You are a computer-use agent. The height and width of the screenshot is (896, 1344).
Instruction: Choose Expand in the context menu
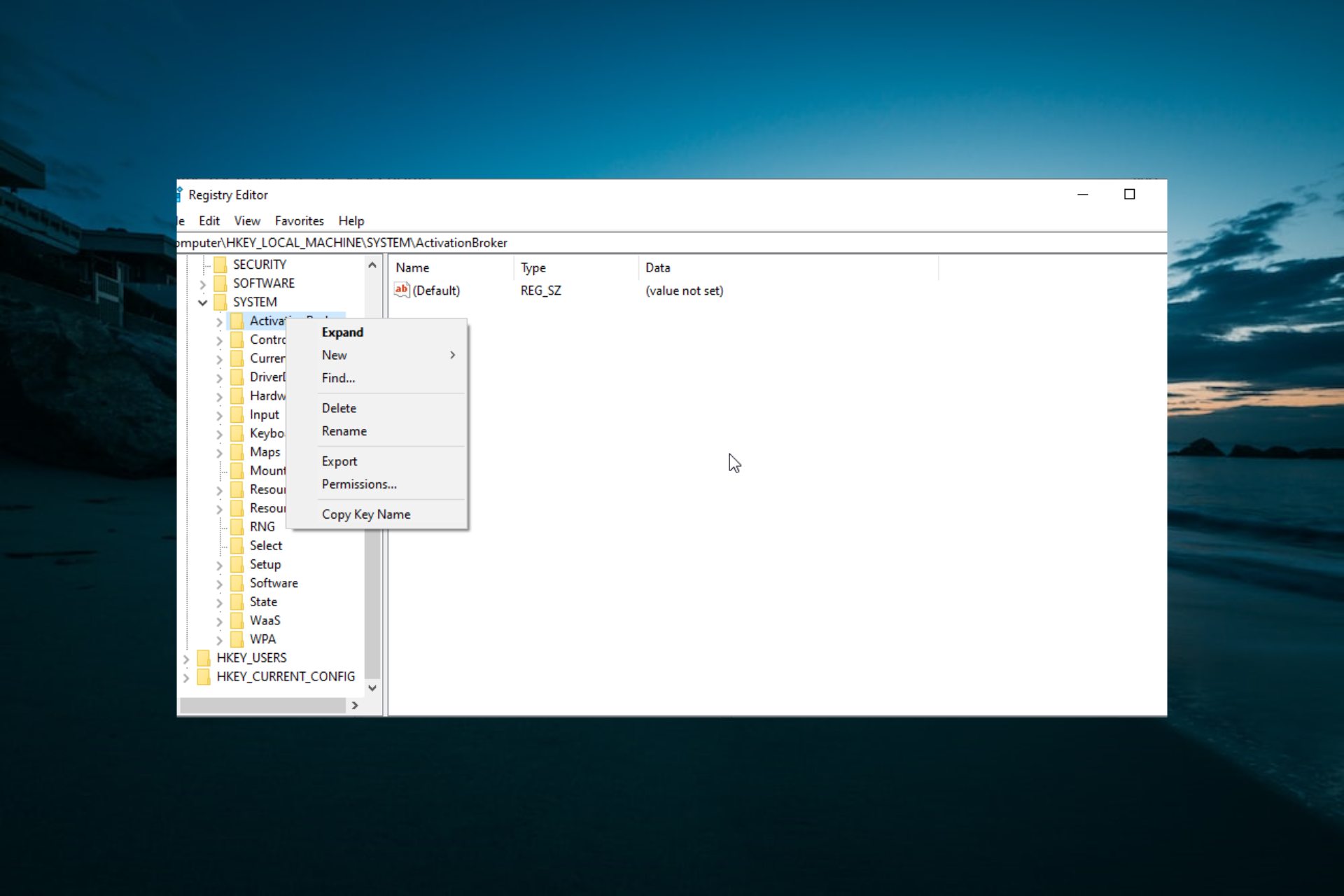click(x=377, y=332)
